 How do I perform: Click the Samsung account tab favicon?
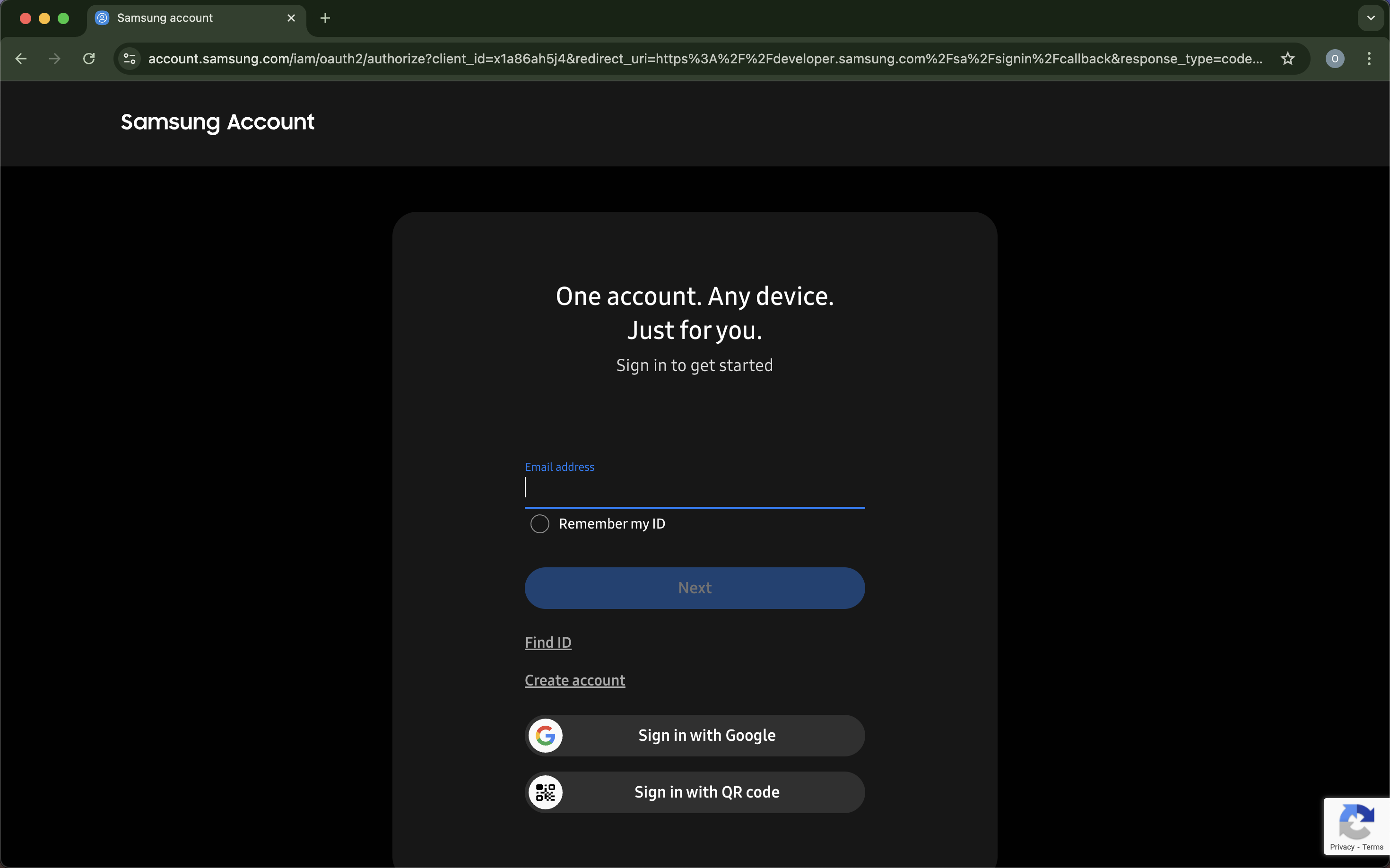tap(102, 18)
